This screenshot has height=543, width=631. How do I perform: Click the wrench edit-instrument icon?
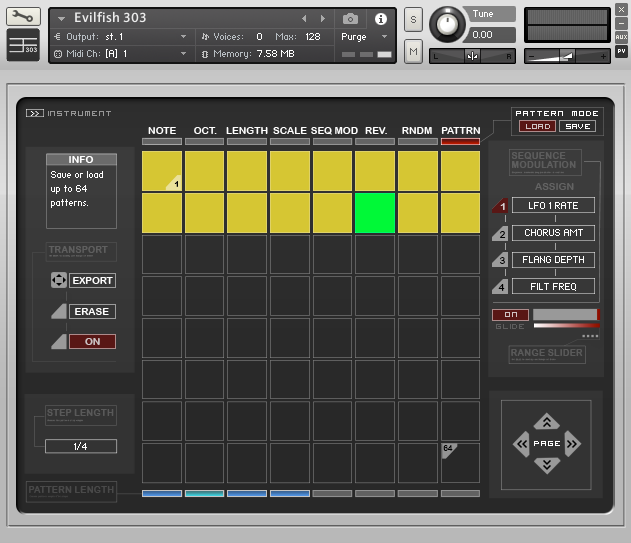(x=24, y=17)
